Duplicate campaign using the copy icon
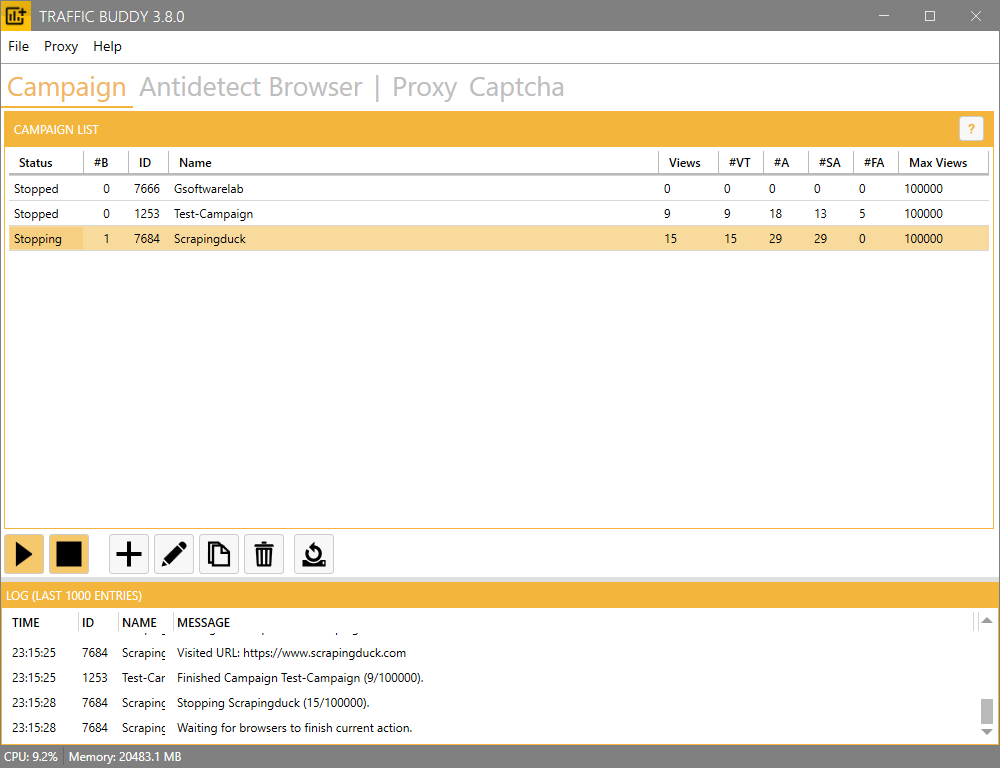Screen dimensions: 1000x768 pos(219,554)
